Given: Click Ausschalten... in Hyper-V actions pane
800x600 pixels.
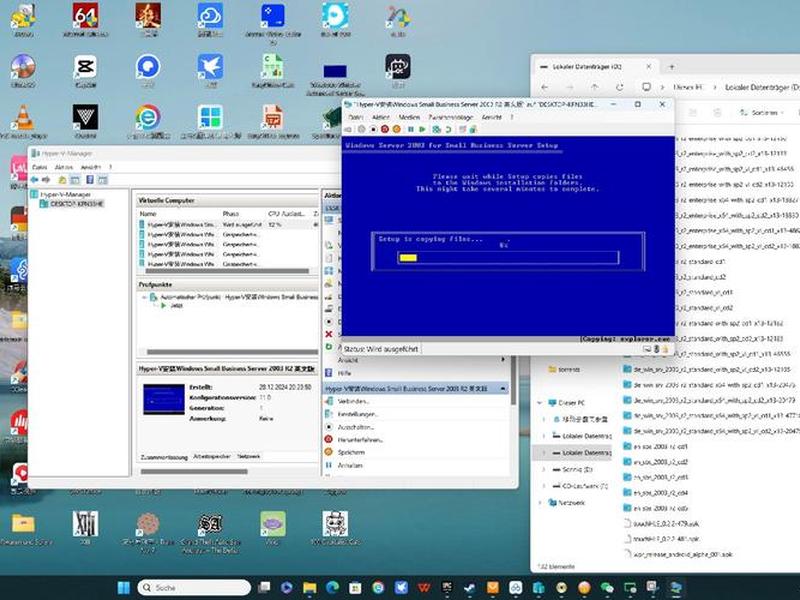Looking at the screenshot, I should pos(356,427).
